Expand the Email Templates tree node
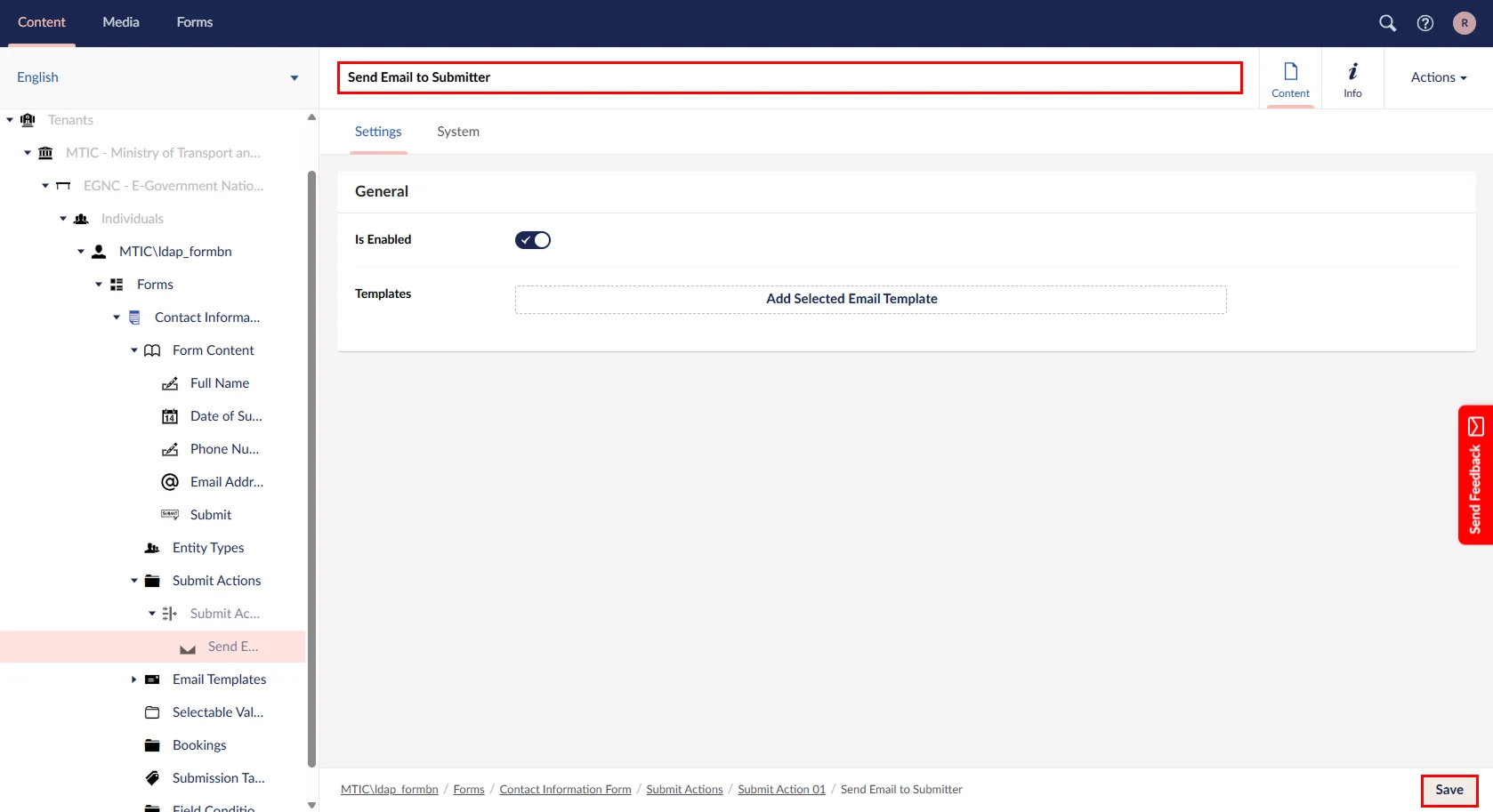Viewport: 1493px width, 812px height. point(134,679)
